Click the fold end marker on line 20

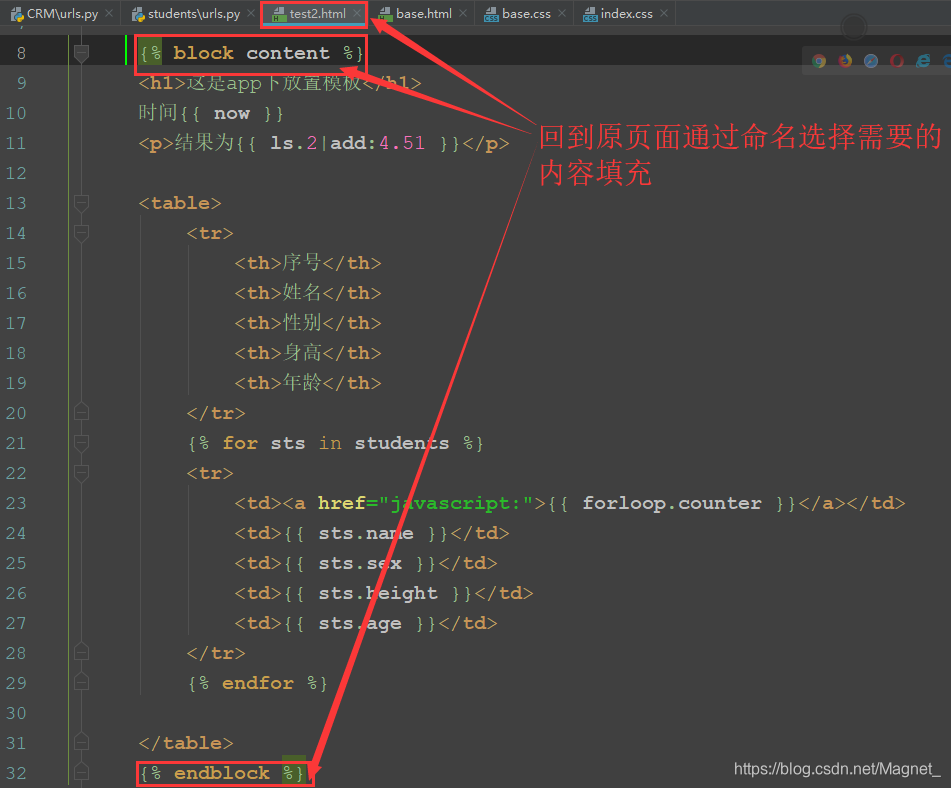[x=81, y=413]
